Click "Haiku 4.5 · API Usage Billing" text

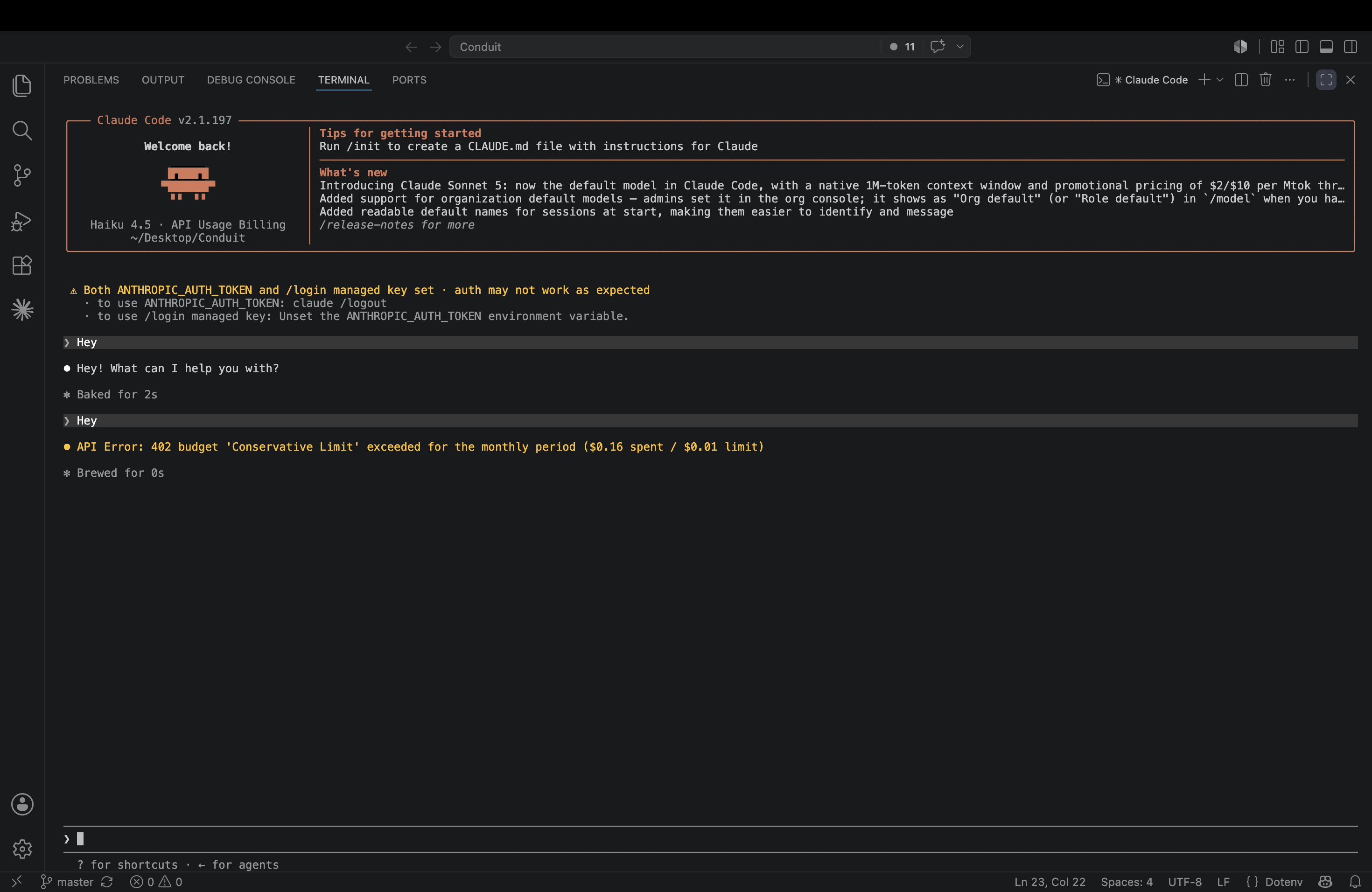tap(188, 225)
